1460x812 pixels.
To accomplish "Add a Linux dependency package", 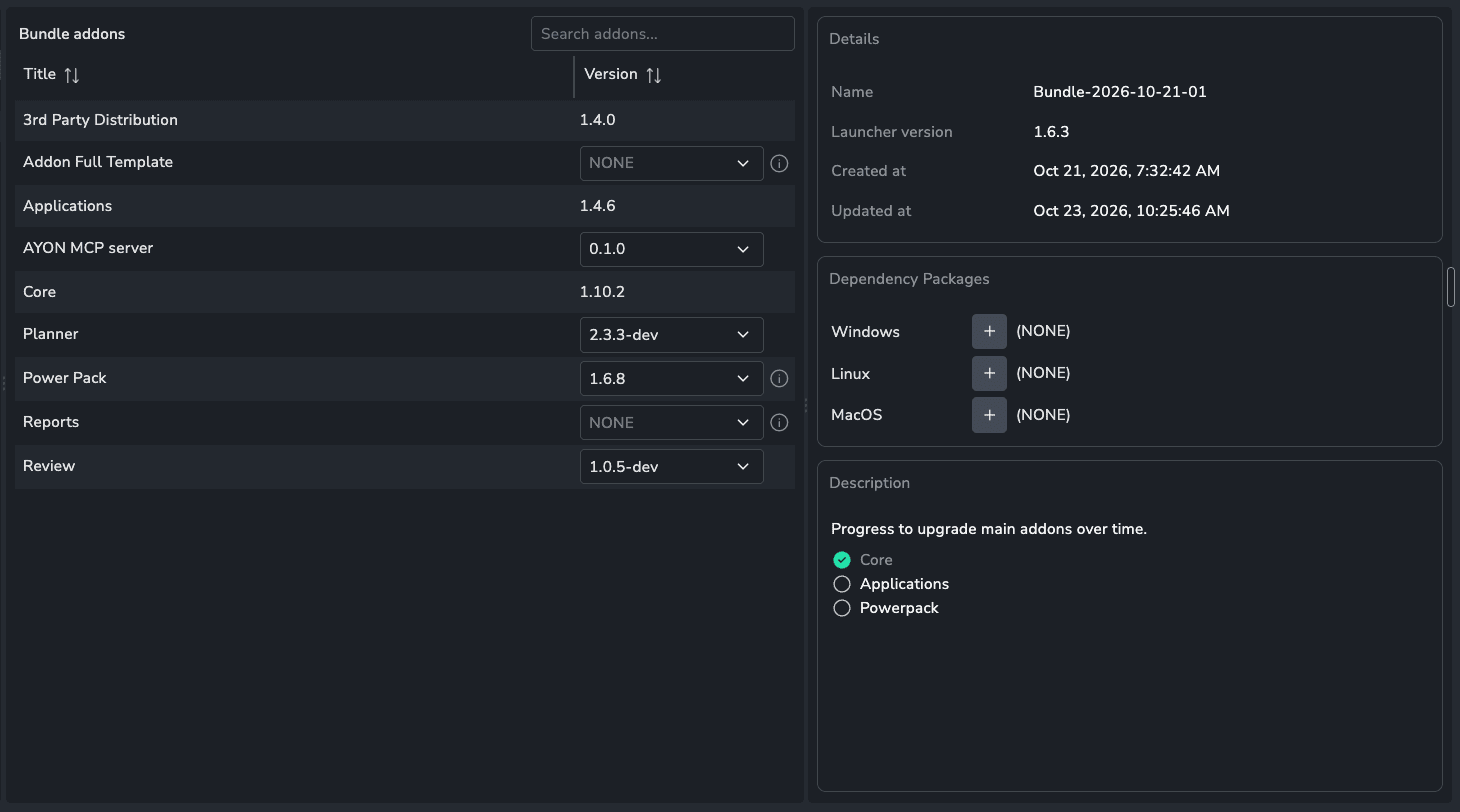I will pyautogui.click(x=989, y=373).
